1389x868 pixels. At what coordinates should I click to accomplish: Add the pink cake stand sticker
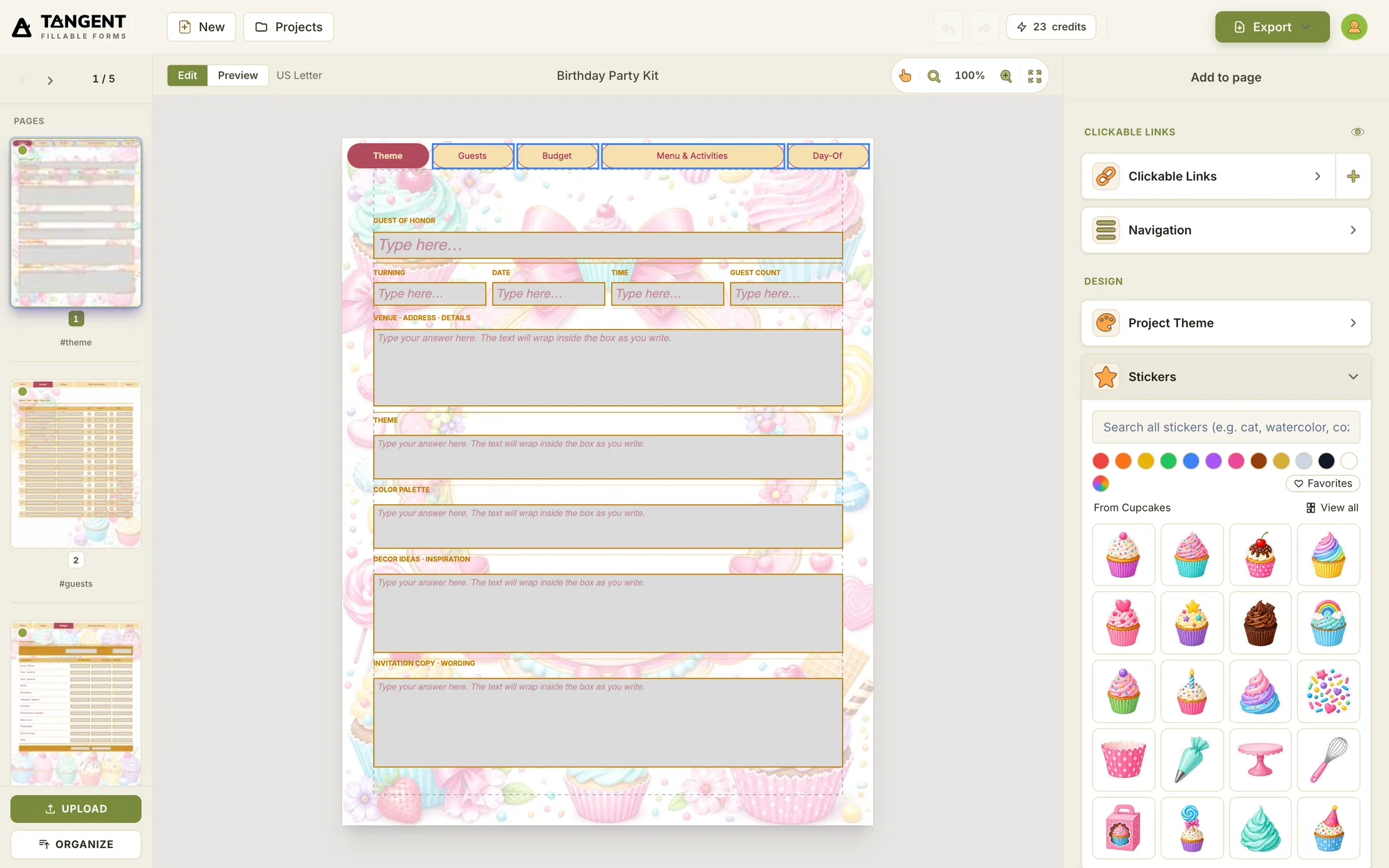pyautogui.click(x=1260, y=760)
